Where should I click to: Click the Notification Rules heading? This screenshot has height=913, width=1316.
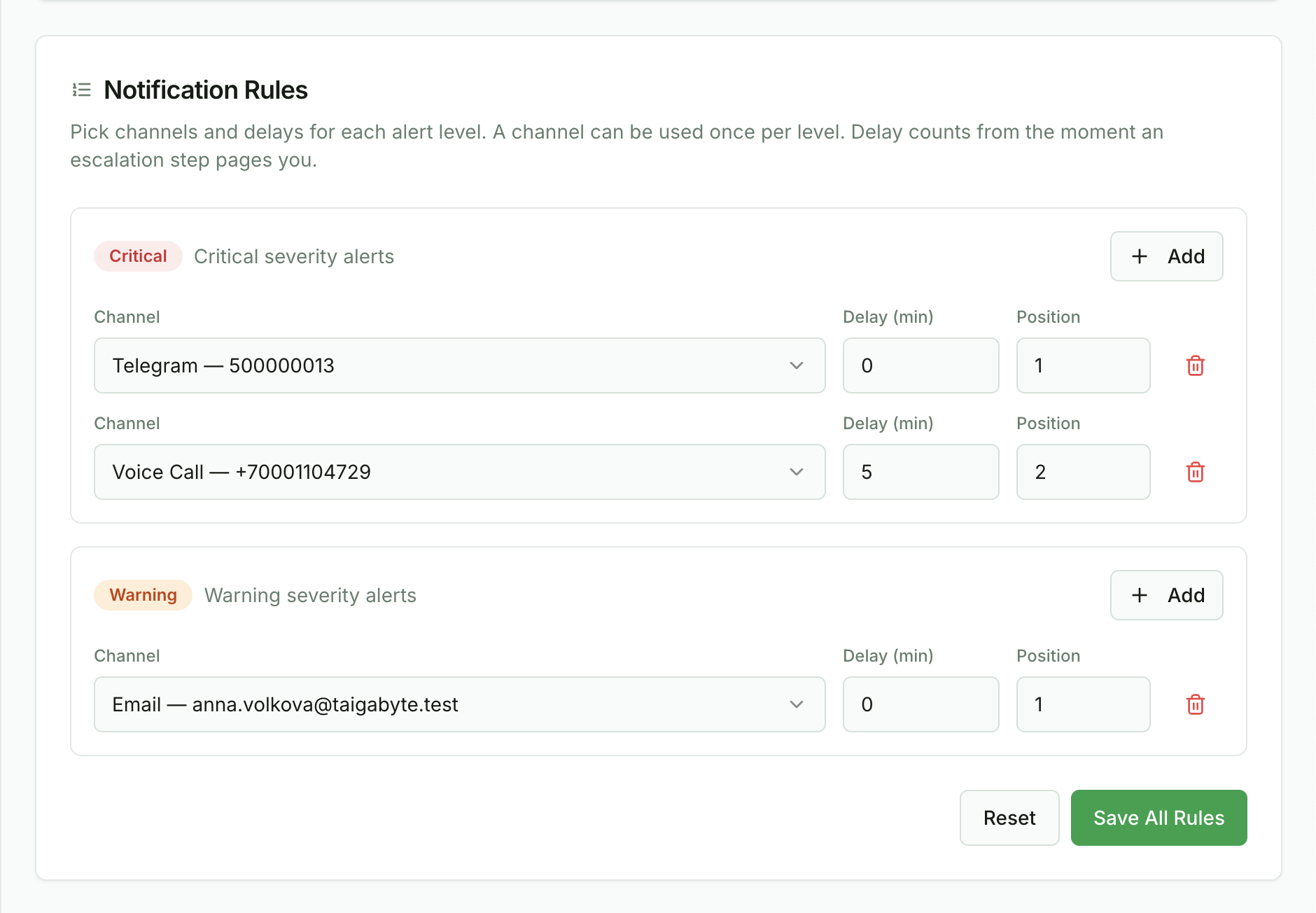tap(206, 90)
